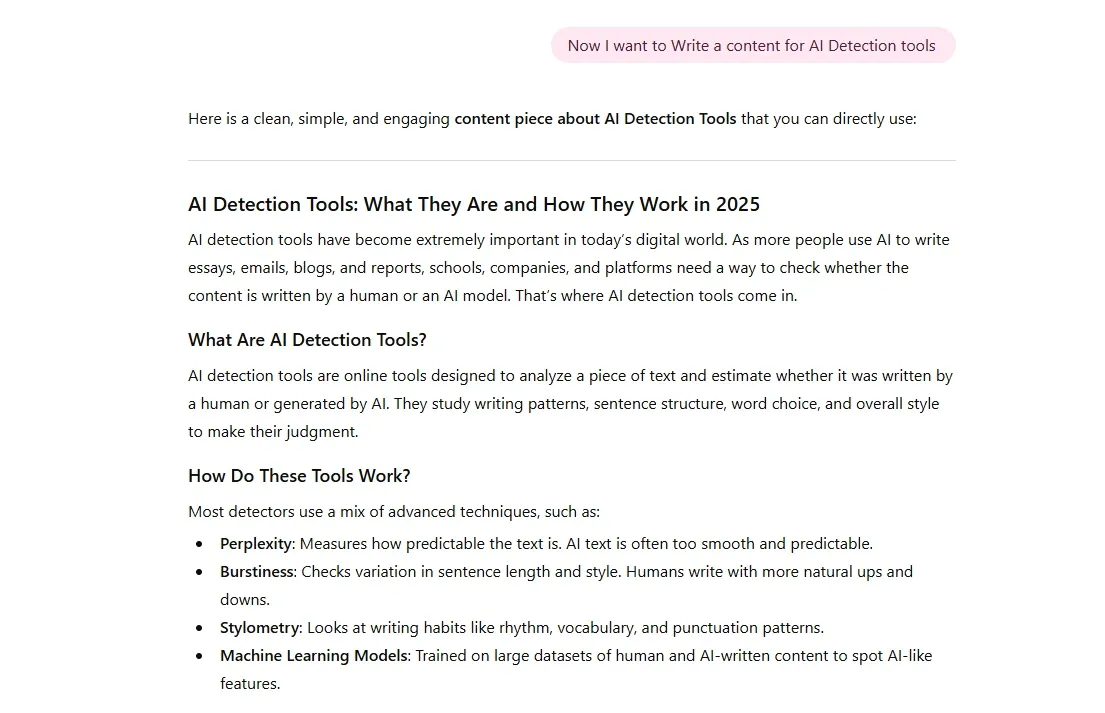Click the "How Do These Tools Work?" heading
The width and height of the screenshot is (1105, 713).
(x=299, y=476)
